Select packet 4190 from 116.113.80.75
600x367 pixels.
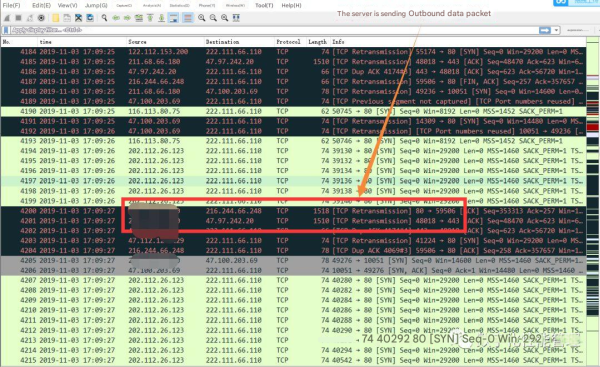(293, 111)
